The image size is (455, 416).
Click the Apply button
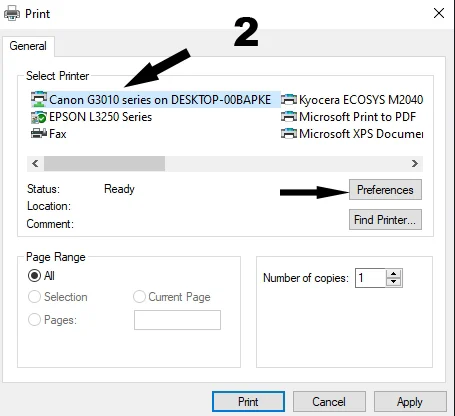pos(410,402)
